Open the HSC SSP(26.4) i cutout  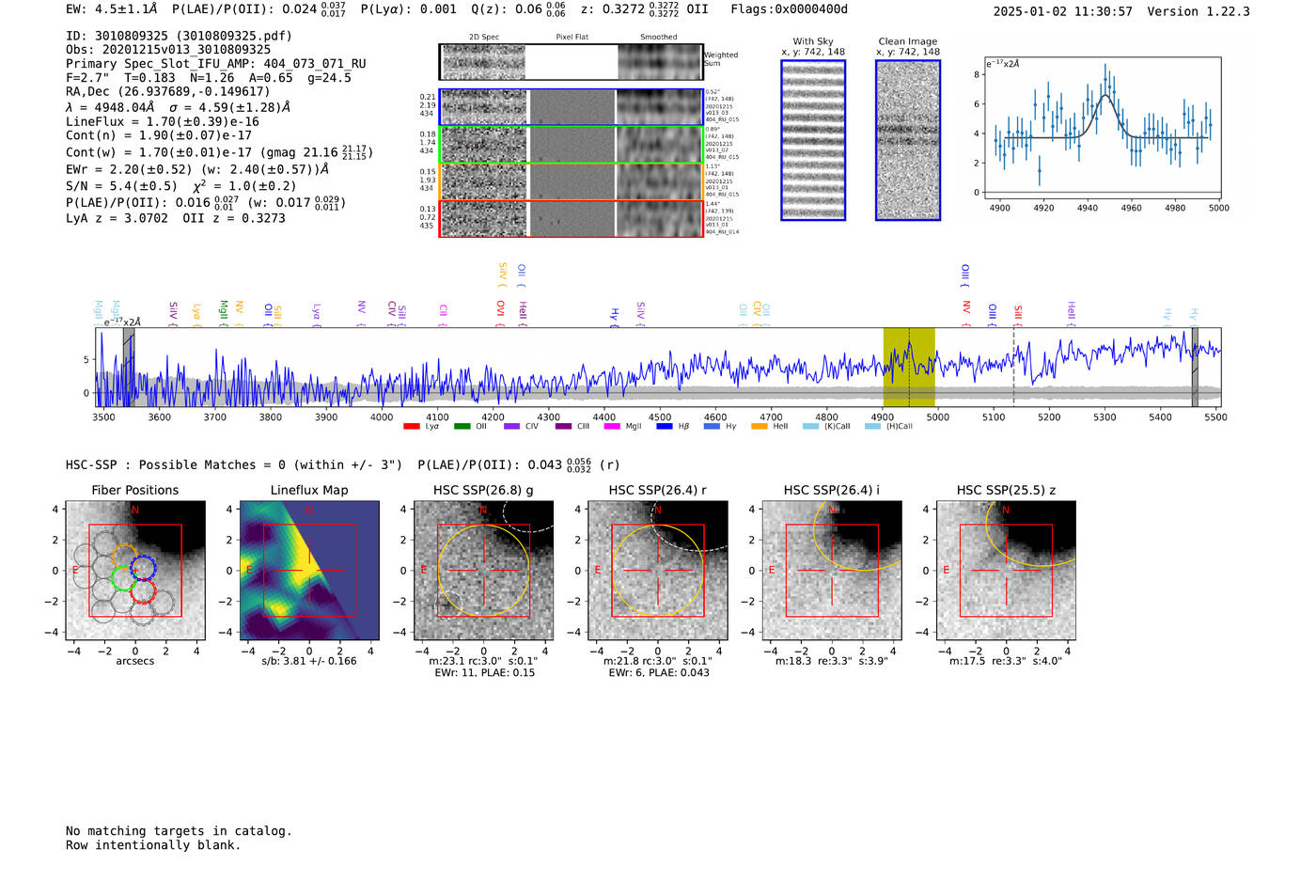click(x=832, y=571)
